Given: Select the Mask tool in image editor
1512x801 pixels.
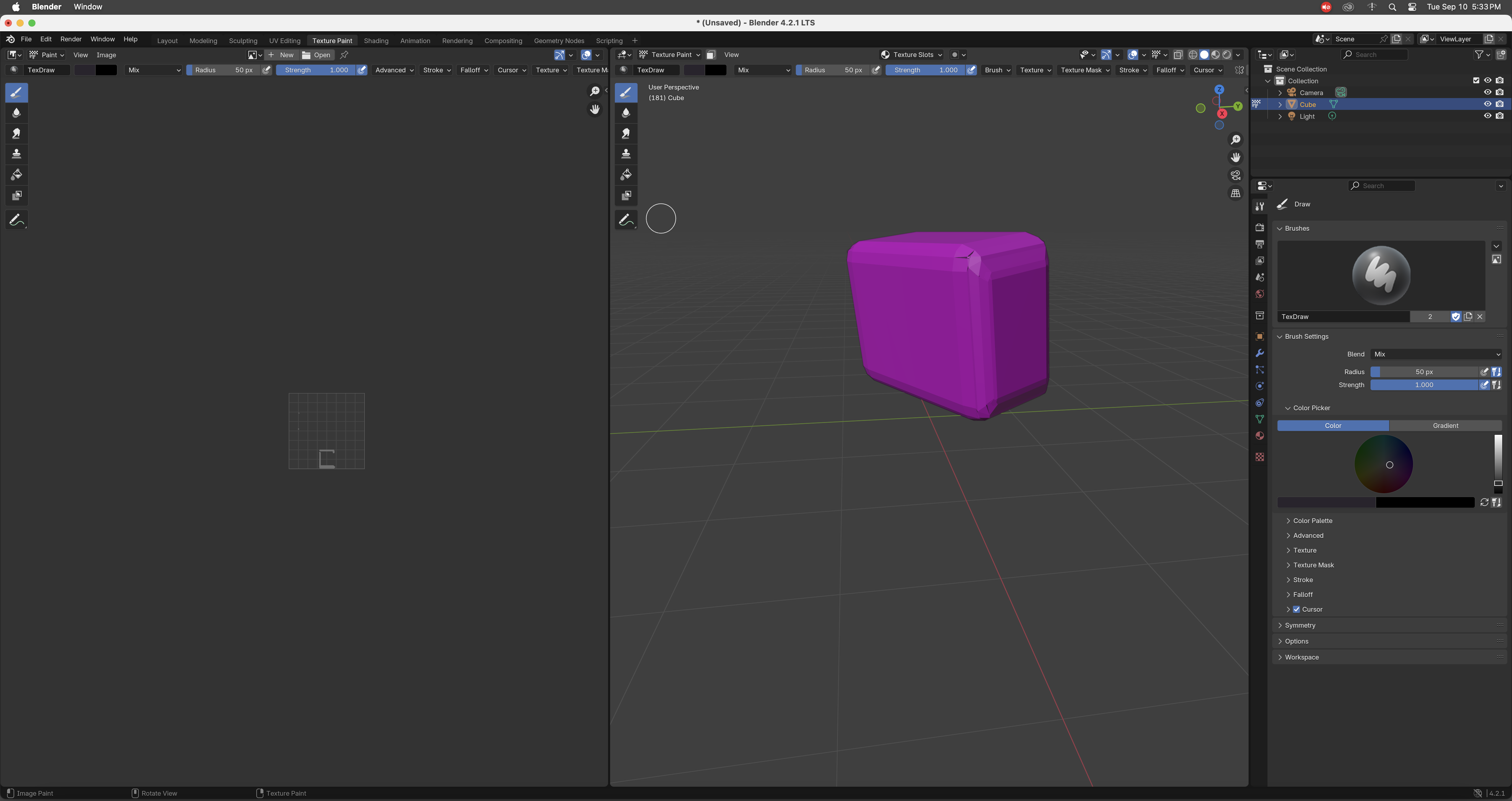Looking at the screenshot, I should click(17, 195).
